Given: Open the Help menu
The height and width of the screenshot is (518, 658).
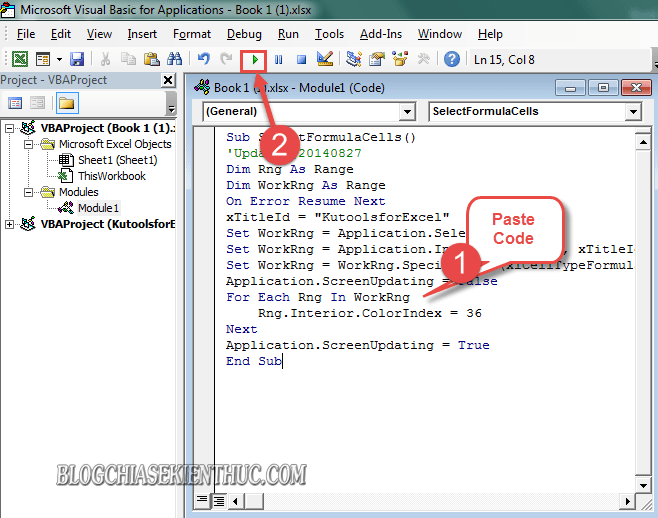Looking at the screenshot, I should coord(490,34).
